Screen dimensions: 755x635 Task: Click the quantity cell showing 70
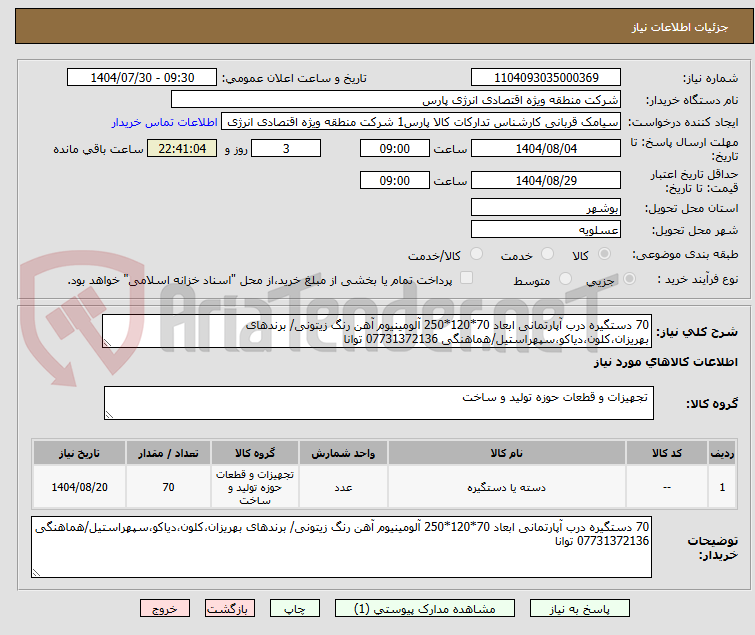tap(168, 487)
